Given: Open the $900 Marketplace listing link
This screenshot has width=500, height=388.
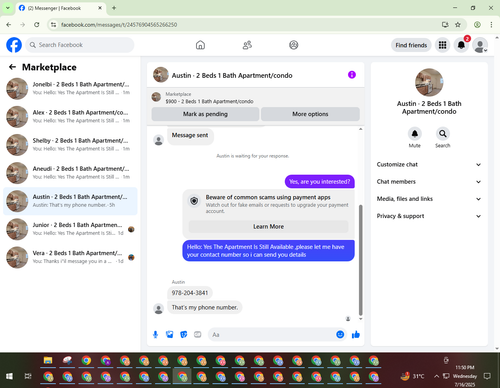Looking at the screenshot, I should [209, 101].
